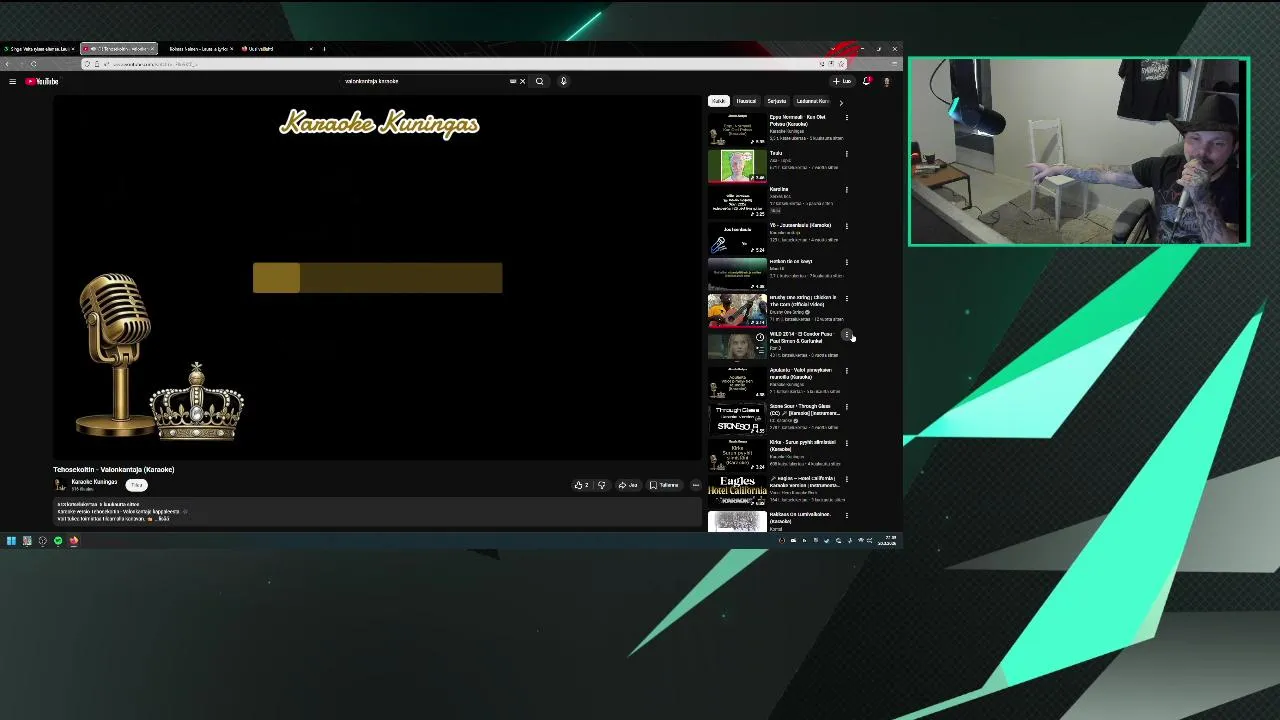Start voice search with microphone icon
Viewport: 1280px width, 720px height.
(x=563, y=81)
